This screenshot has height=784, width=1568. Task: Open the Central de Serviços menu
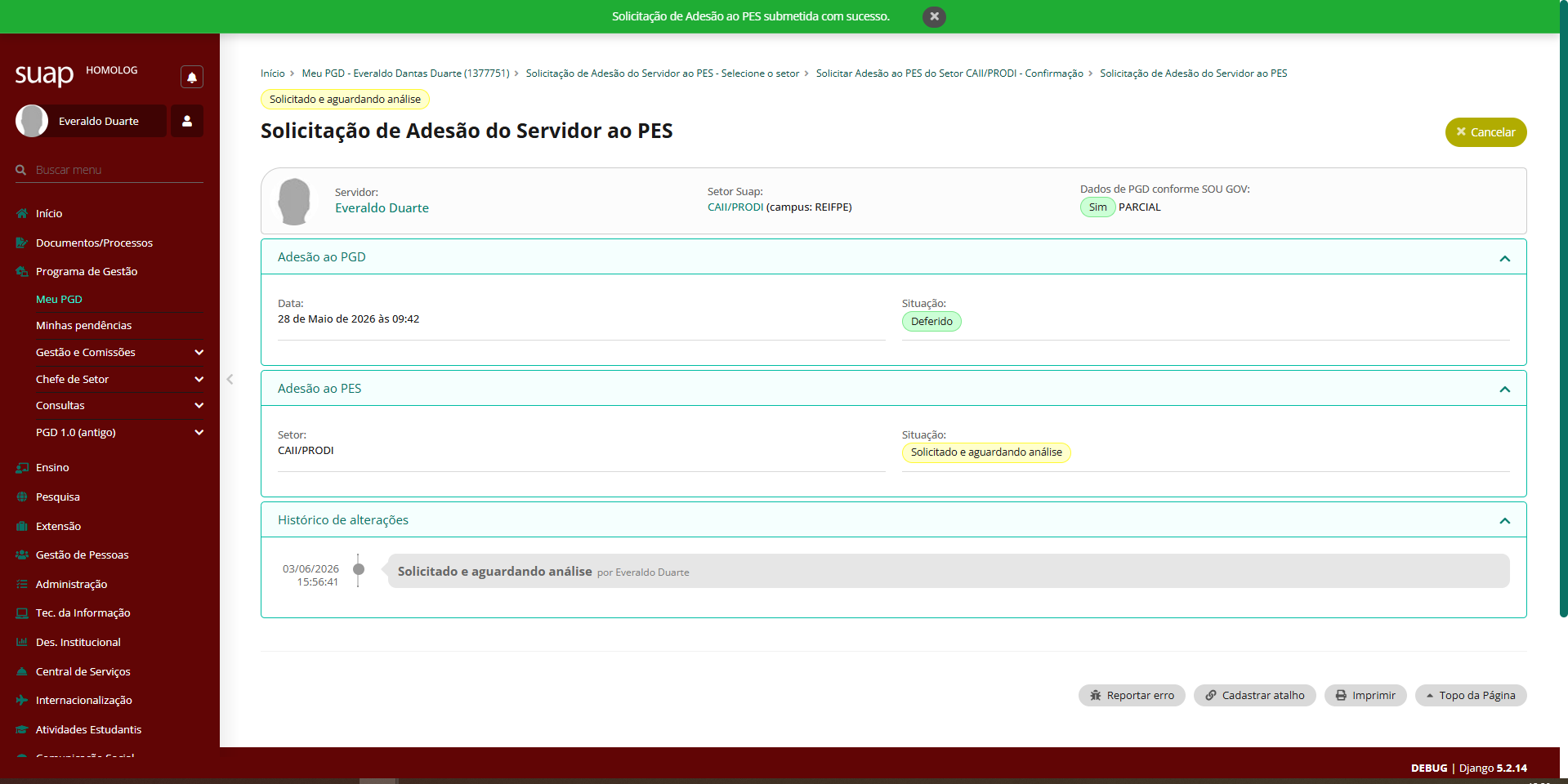(x=83, y=671)
